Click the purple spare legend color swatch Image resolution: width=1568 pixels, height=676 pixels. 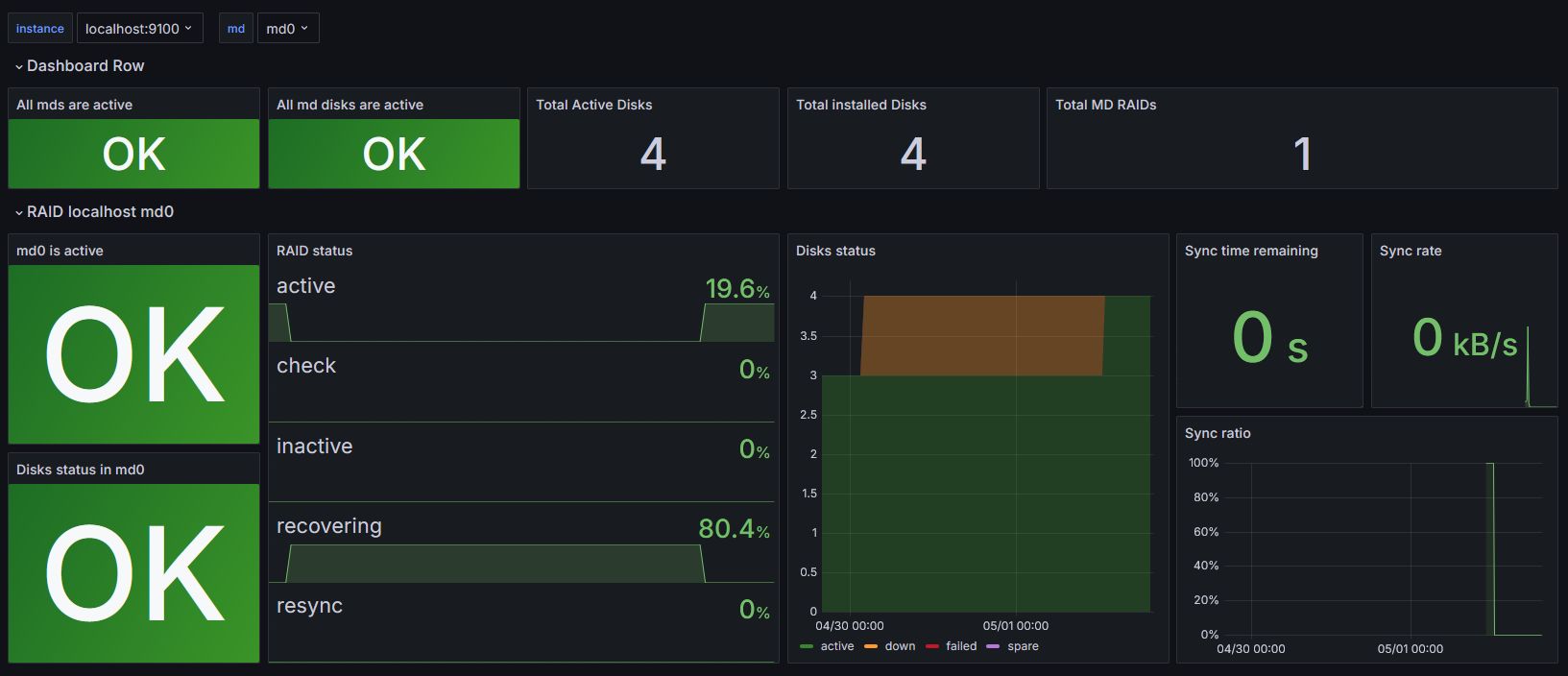click(x=993, y=646)
